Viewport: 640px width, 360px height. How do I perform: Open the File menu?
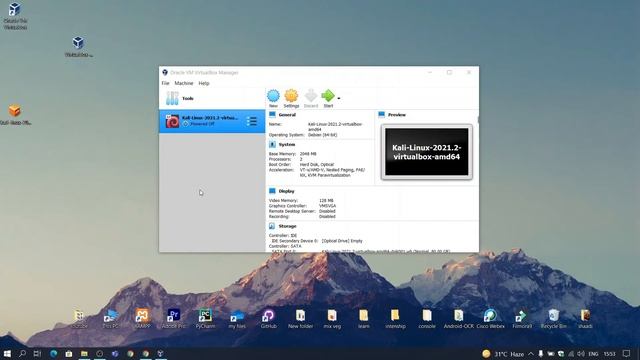165,83
